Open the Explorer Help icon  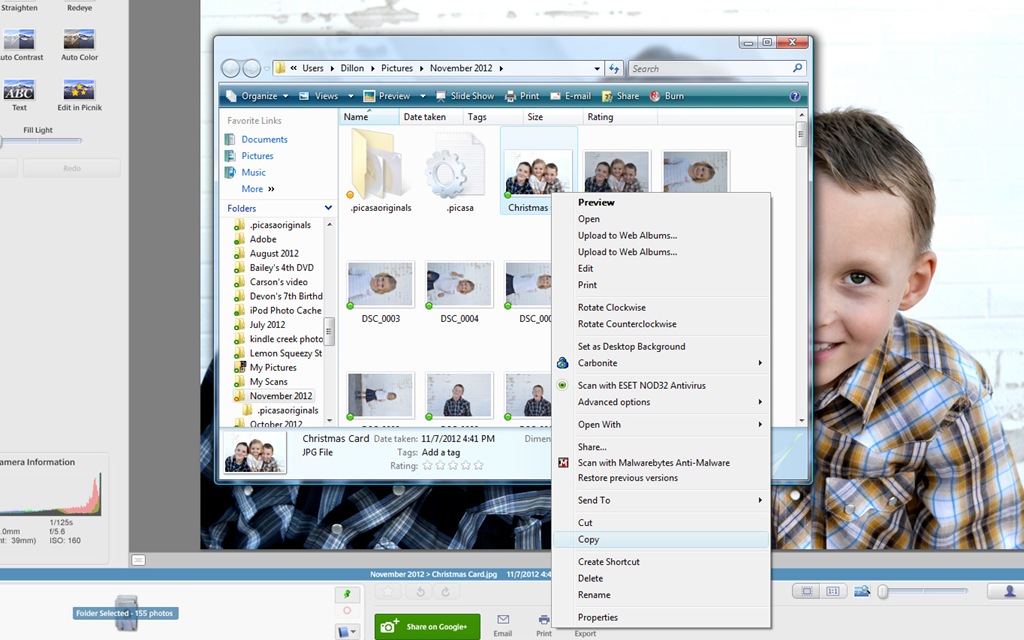point(795,96)
